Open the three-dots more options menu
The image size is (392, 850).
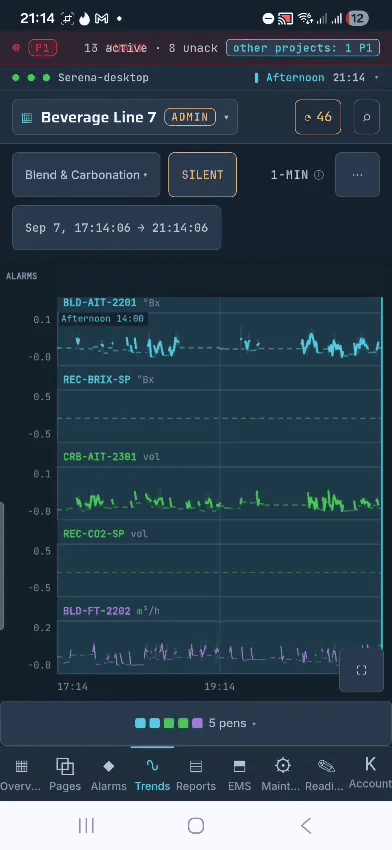[357, 175]
